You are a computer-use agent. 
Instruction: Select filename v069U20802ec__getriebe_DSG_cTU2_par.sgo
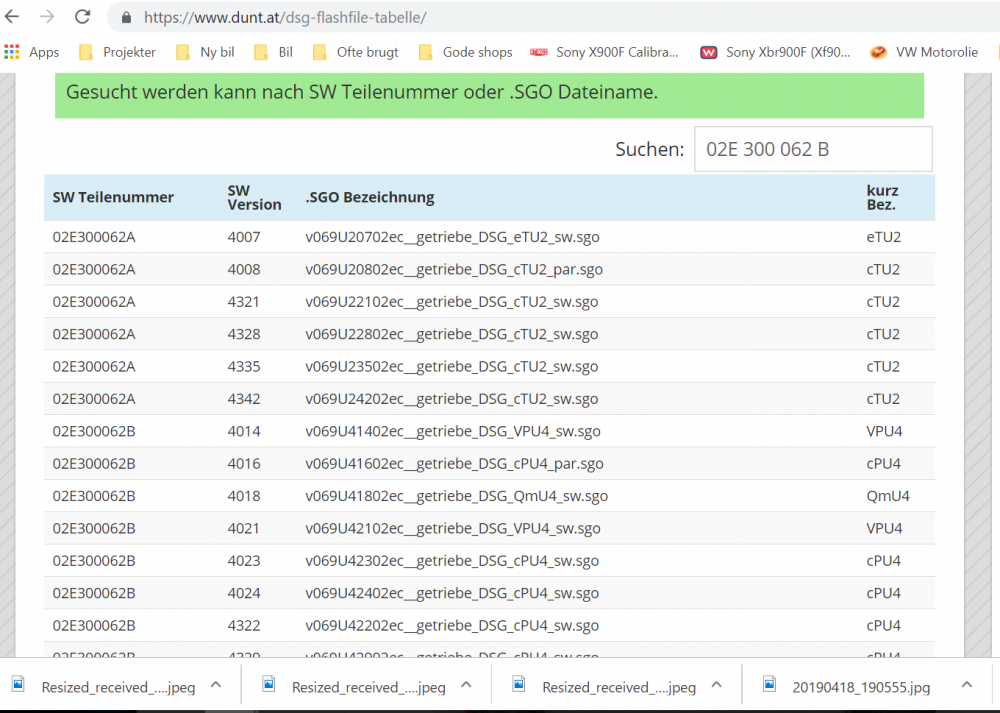click(x=454, y=270)
